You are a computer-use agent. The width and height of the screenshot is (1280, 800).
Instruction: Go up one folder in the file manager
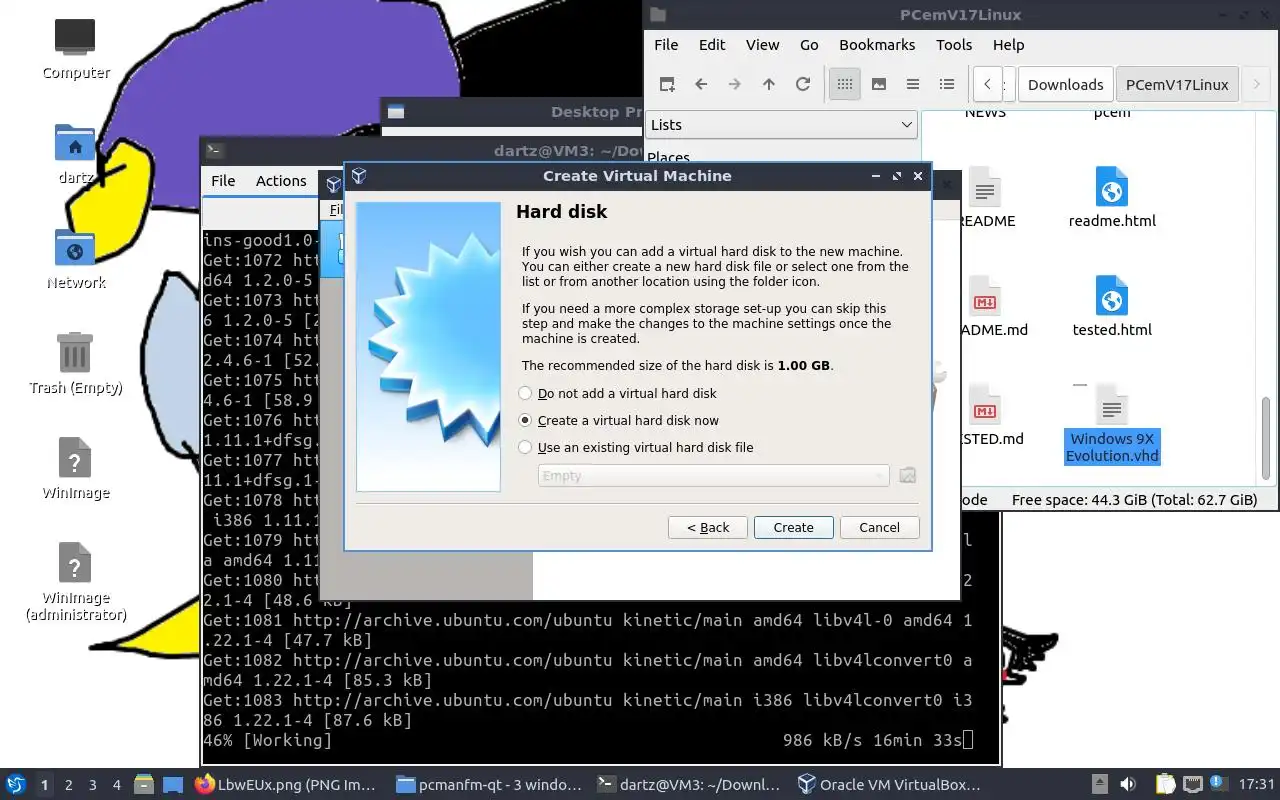[x=769, y=84]
